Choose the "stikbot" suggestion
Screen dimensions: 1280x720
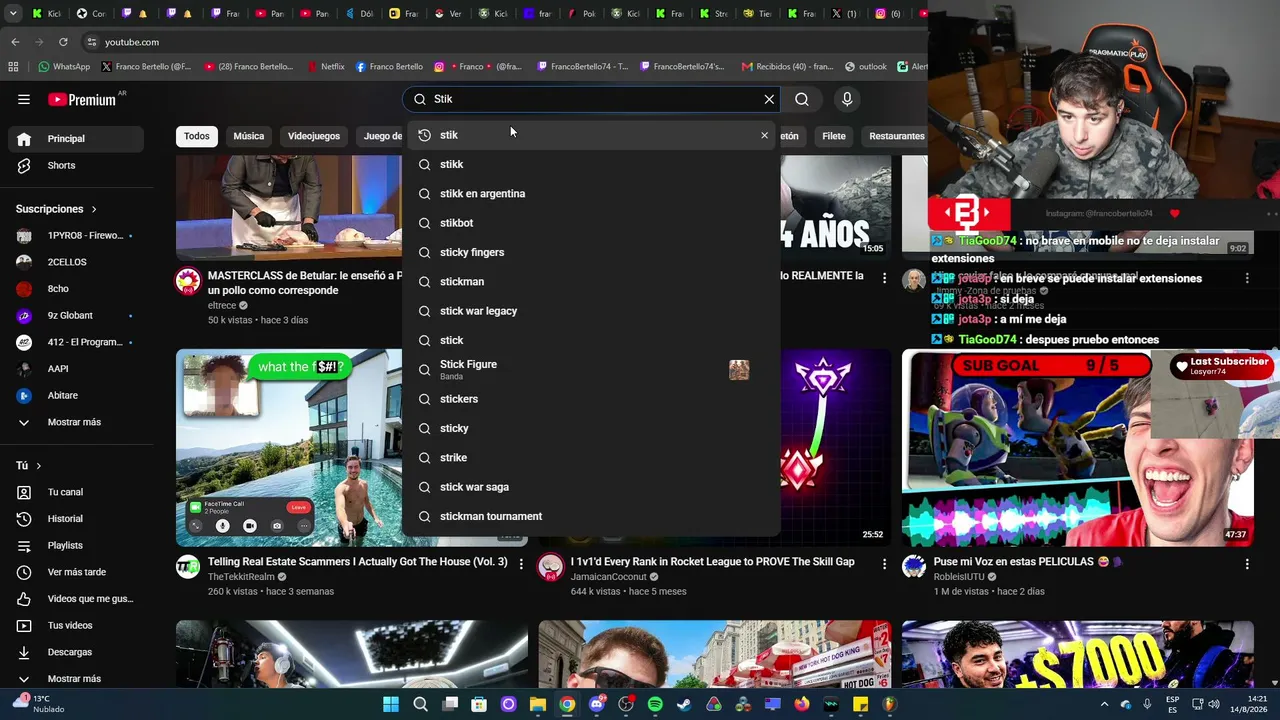591,223
